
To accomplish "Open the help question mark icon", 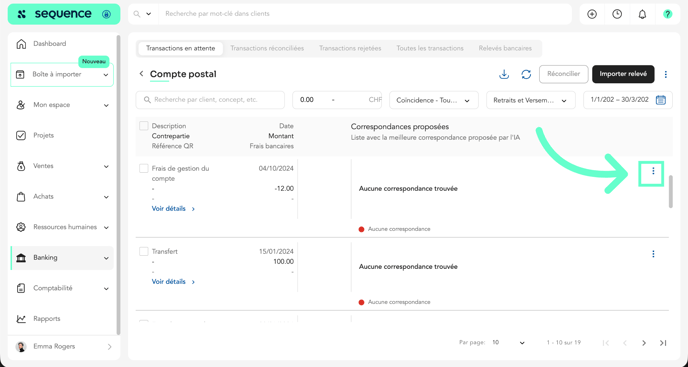I will pos(667,14).
